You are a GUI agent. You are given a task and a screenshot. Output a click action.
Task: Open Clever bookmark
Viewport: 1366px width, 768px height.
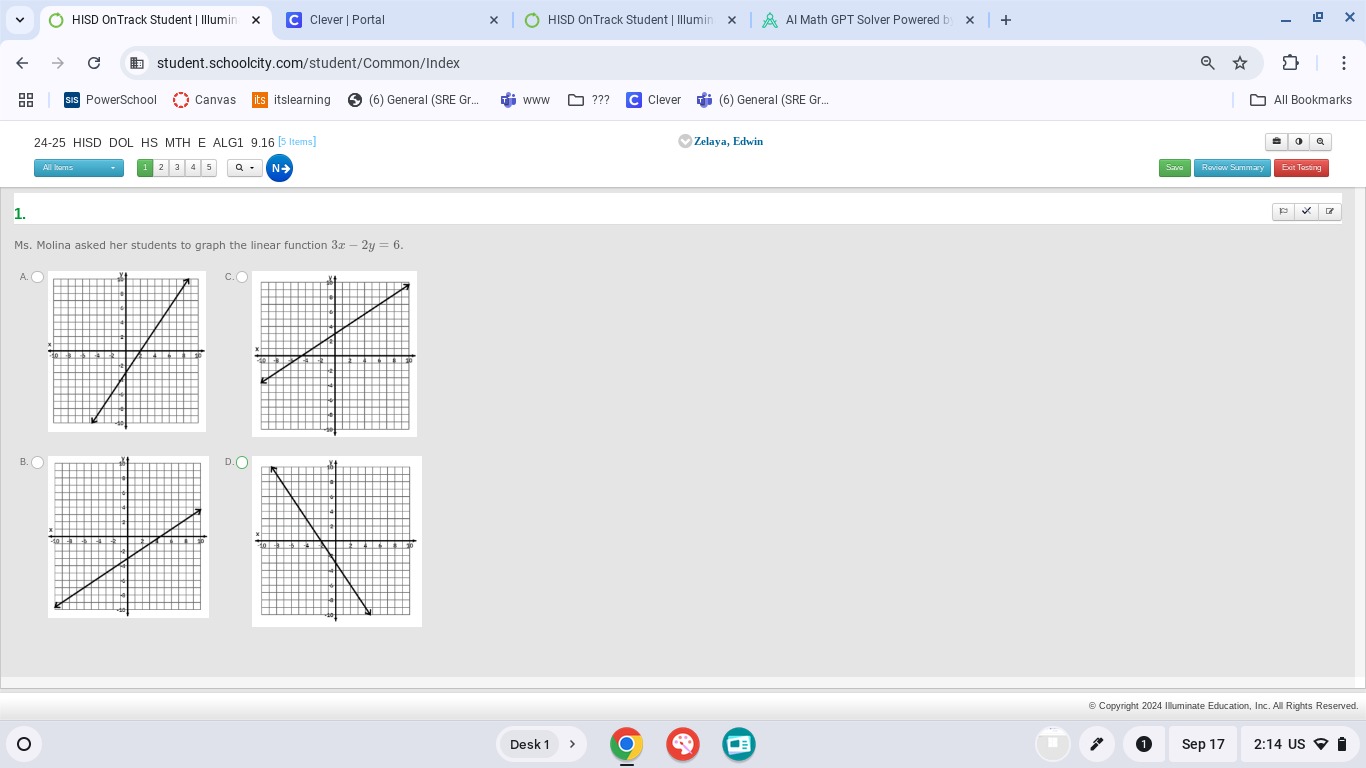pyautogui.click(x=654, y=100)
